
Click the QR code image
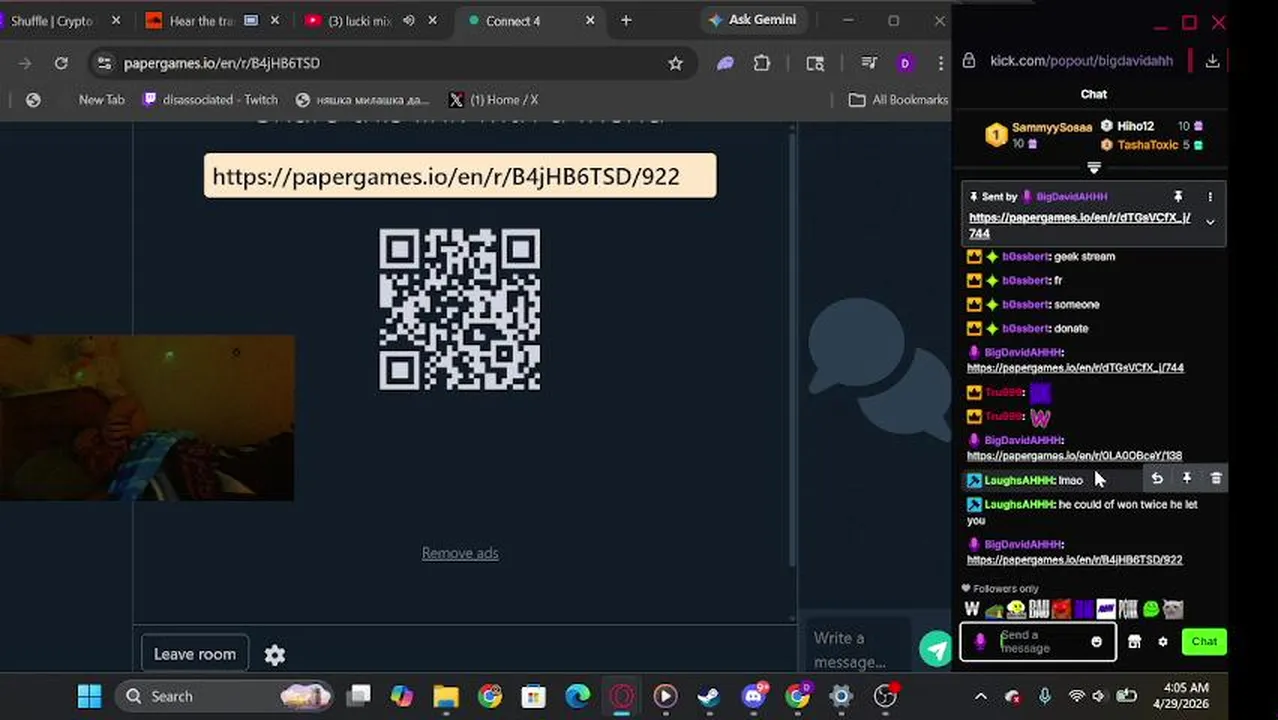[460, 309]
